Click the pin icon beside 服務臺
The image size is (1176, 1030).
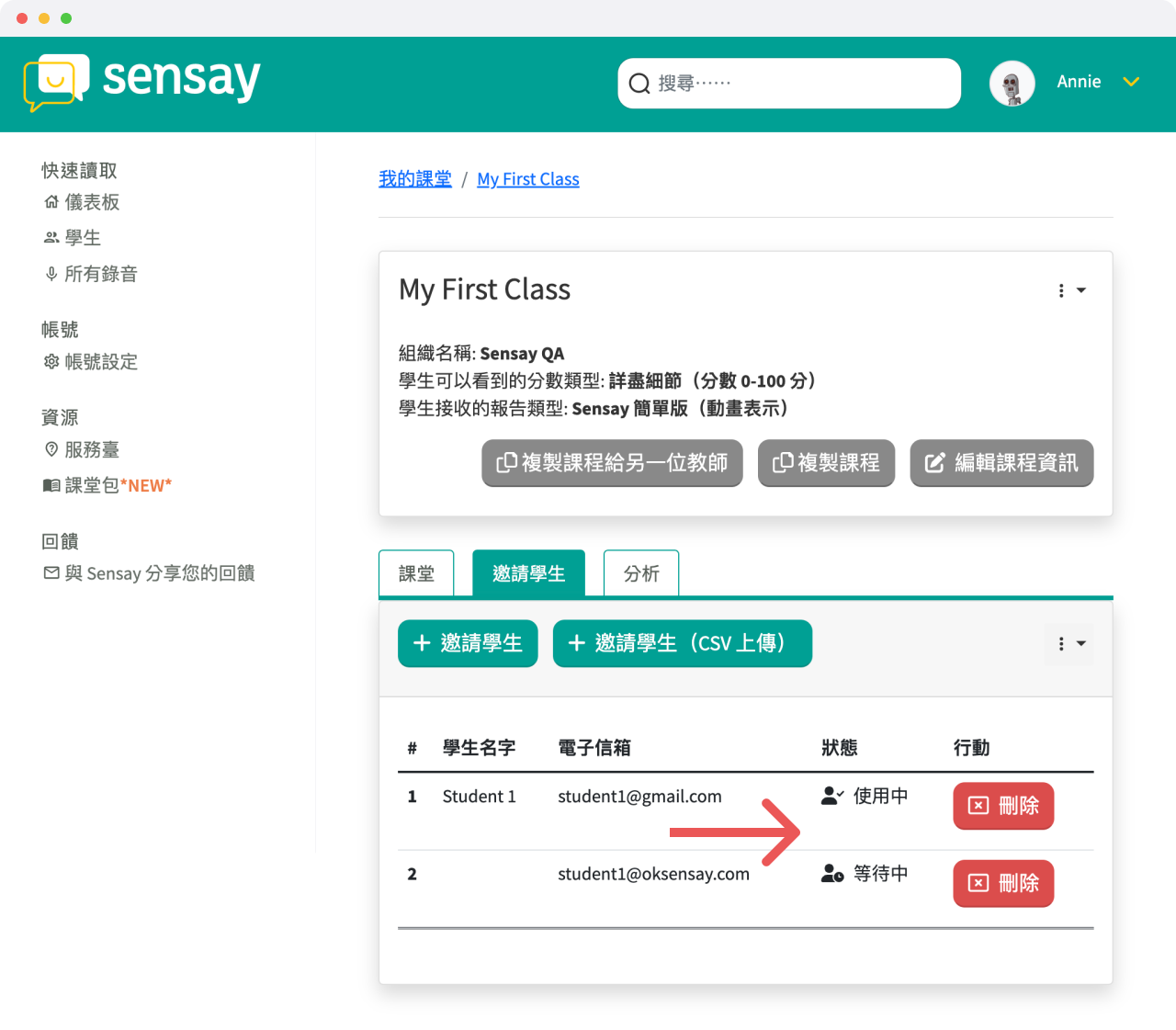51,449
